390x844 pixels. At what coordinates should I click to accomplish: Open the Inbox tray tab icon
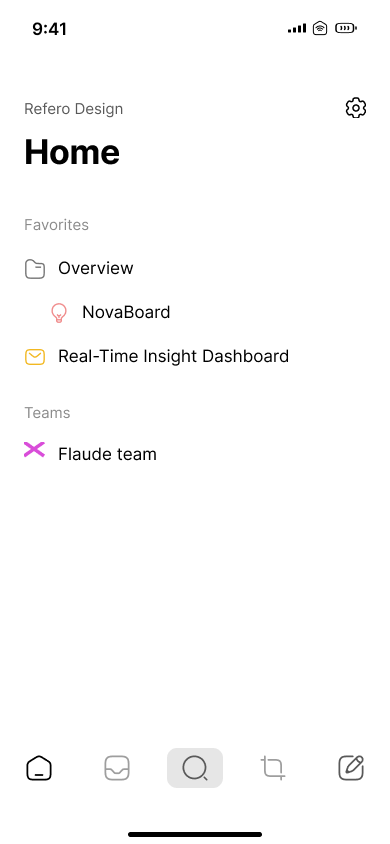coord(117,768)
